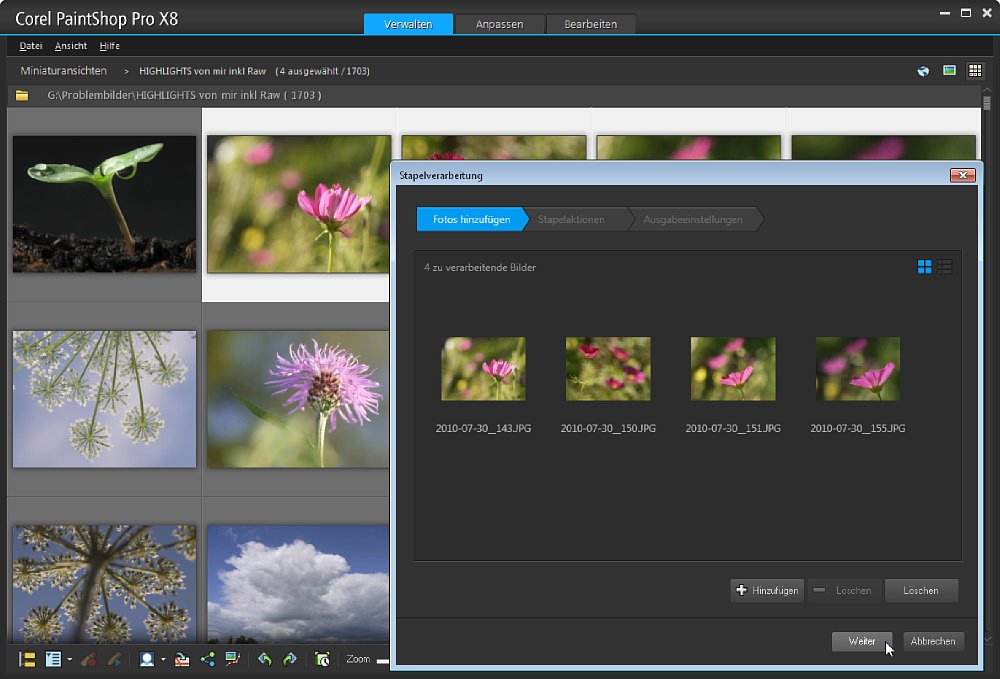Screen dimensions: 1000x679
Task: Enable grid thumbnail view in batch dialog
Action: click(x=924, y=267)
